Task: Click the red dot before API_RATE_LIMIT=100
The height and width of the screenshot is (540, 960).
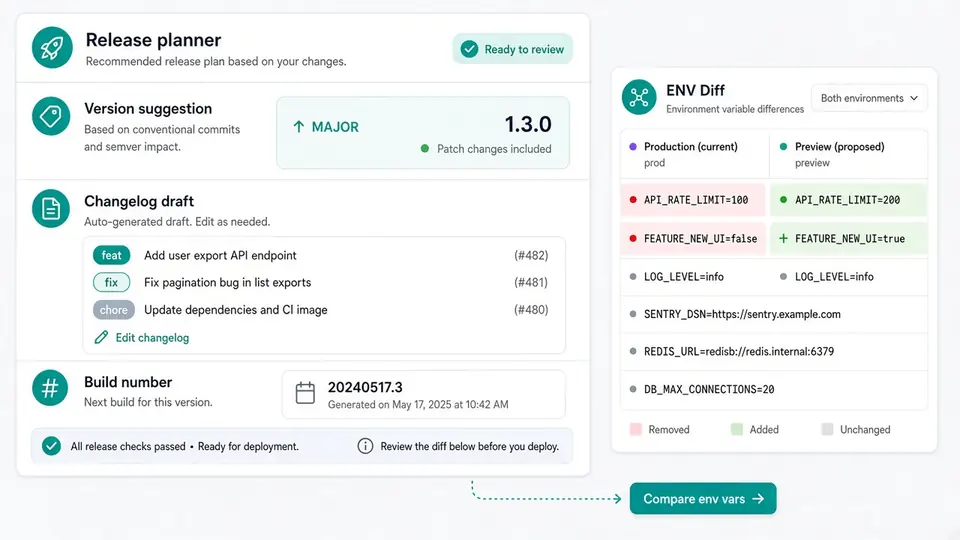Action: tap(633, 200)
